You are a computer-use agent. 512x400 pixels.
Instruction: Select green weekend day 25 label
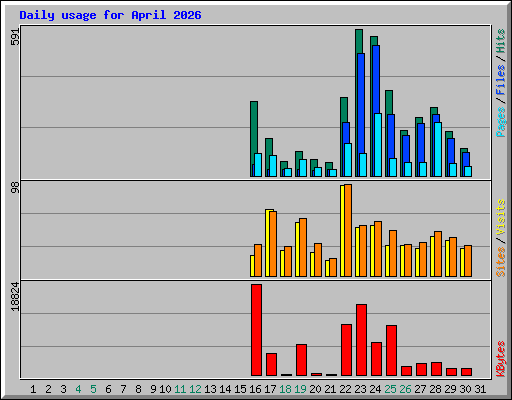coord(391,389)
